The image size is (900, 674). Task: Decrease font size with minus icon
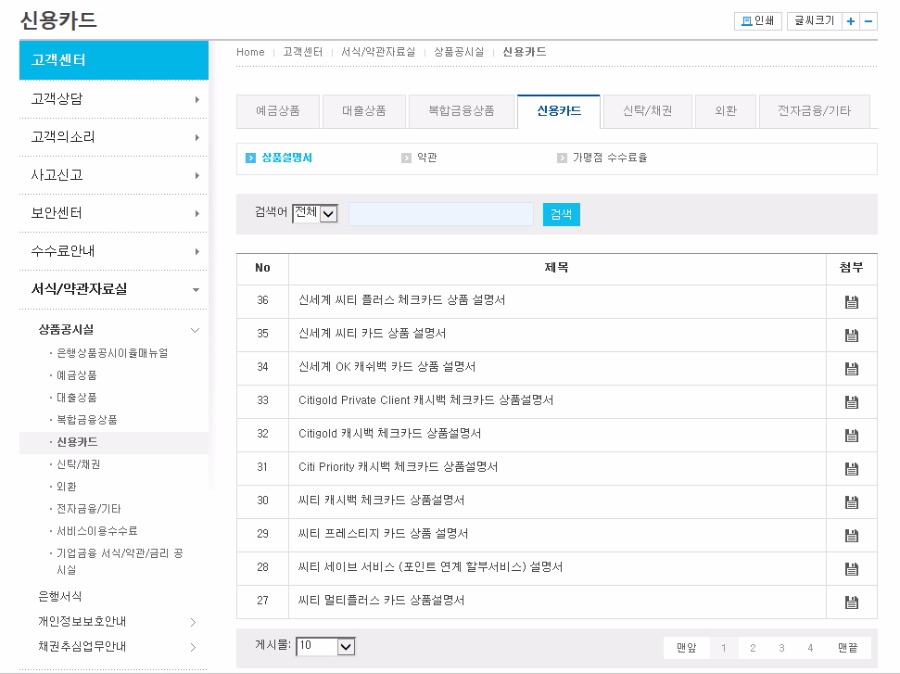(868, 21)
